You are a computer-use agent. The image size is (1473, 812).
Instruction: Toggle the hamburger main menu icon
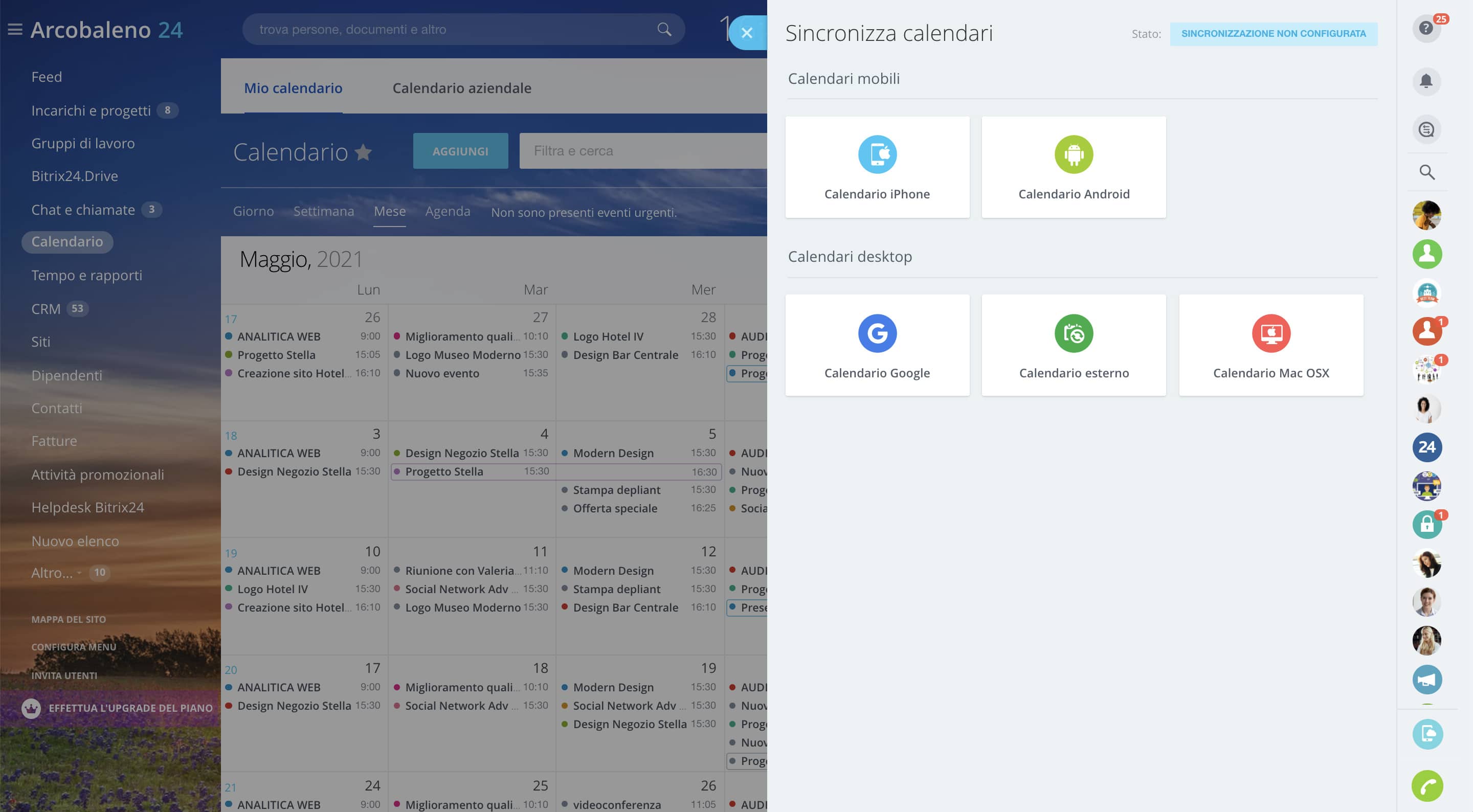(15, 29)
